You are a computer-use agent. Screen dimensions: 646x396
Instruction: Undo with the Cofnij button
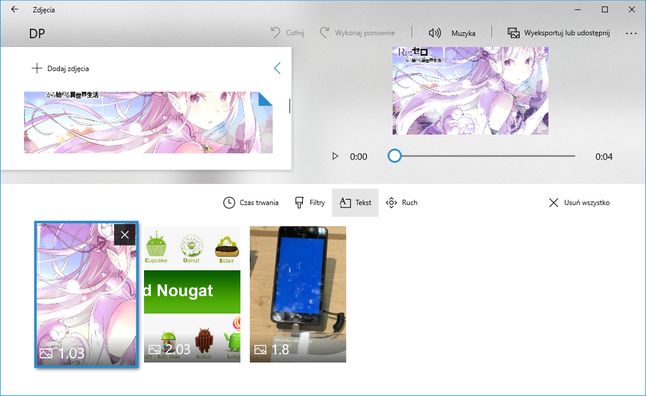pyautogui.click(x=288, y=33)
